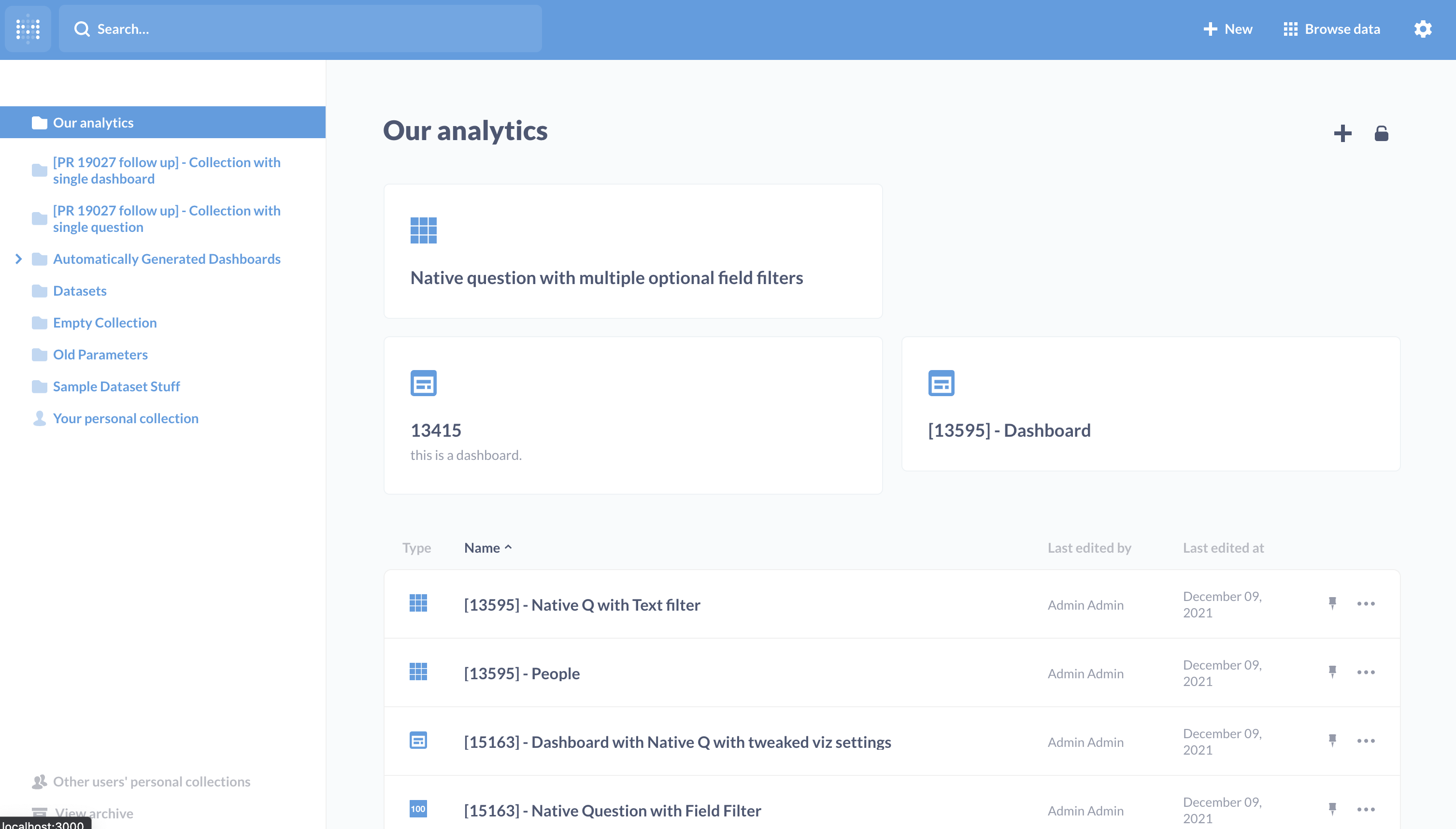Unpin [13595] - Native Q with Text filter
This screenshot has width=1456, height=829.
[1332, 603]
